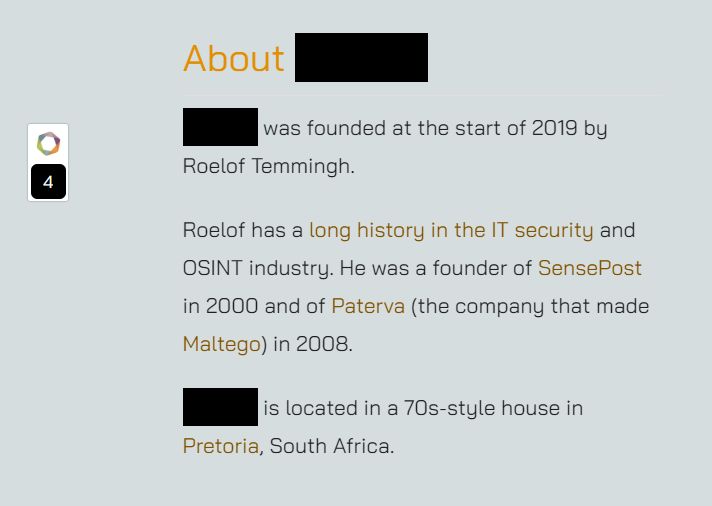The height and width of the screenshot is (506, 712).
Task: Click the words South Africa
Action: [331, 446]
